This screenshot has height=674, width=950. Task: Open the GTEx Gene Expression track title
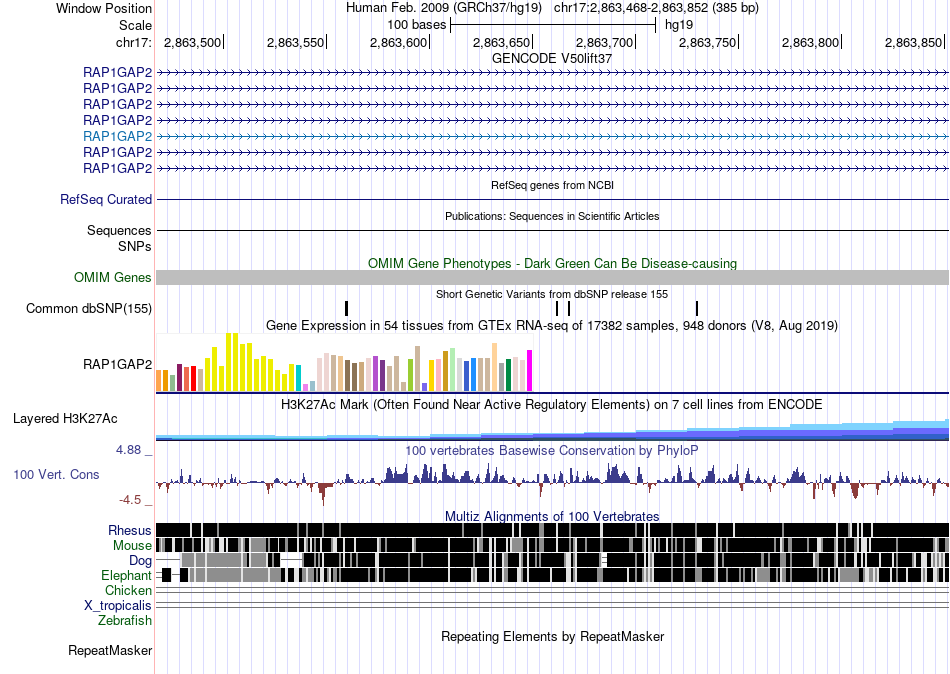click(x=552, y=325)
